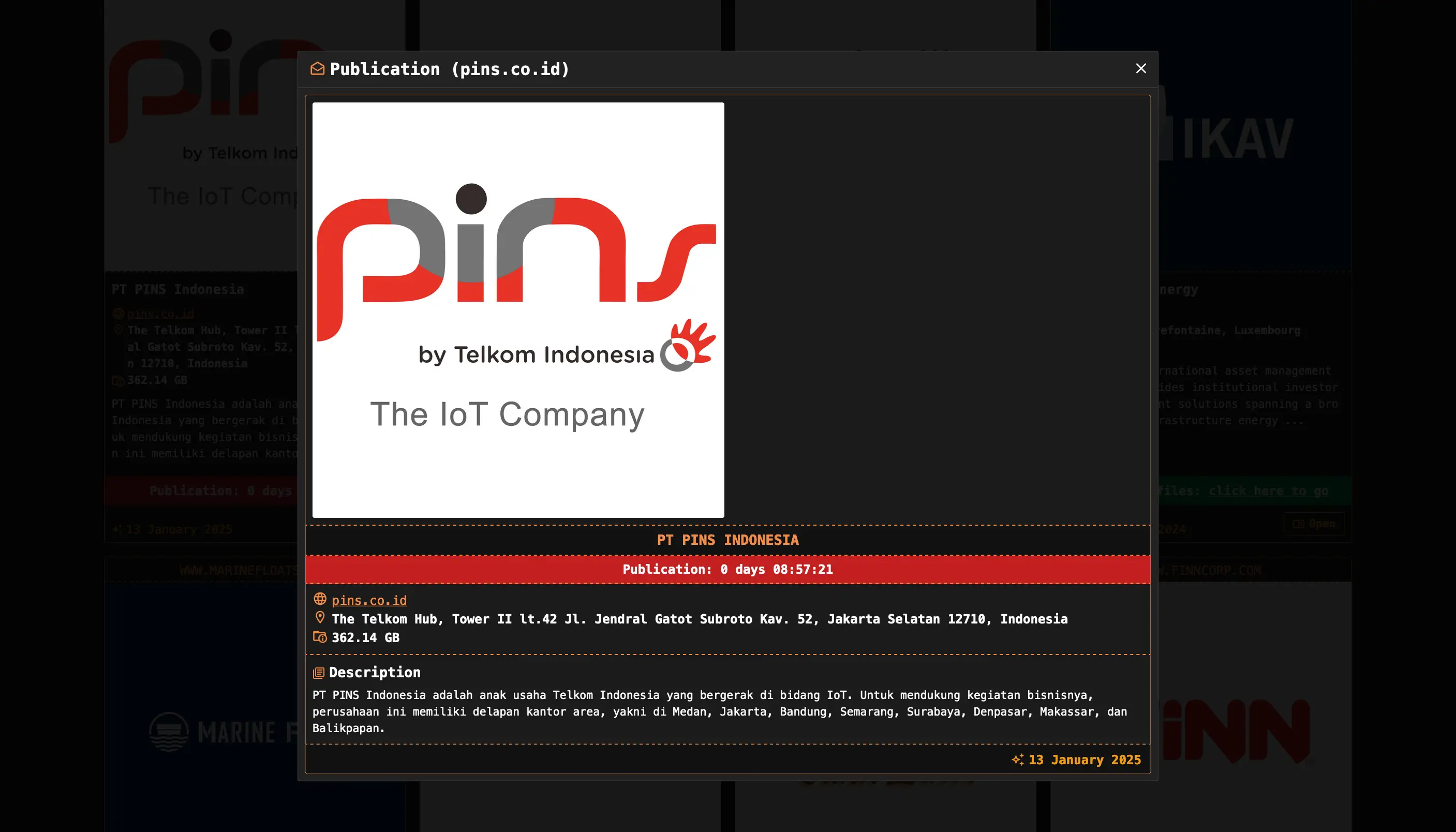Screen dimensions: 1456x832
Task: Click the background pins.co.id card link
Action: tap(160, 314)
